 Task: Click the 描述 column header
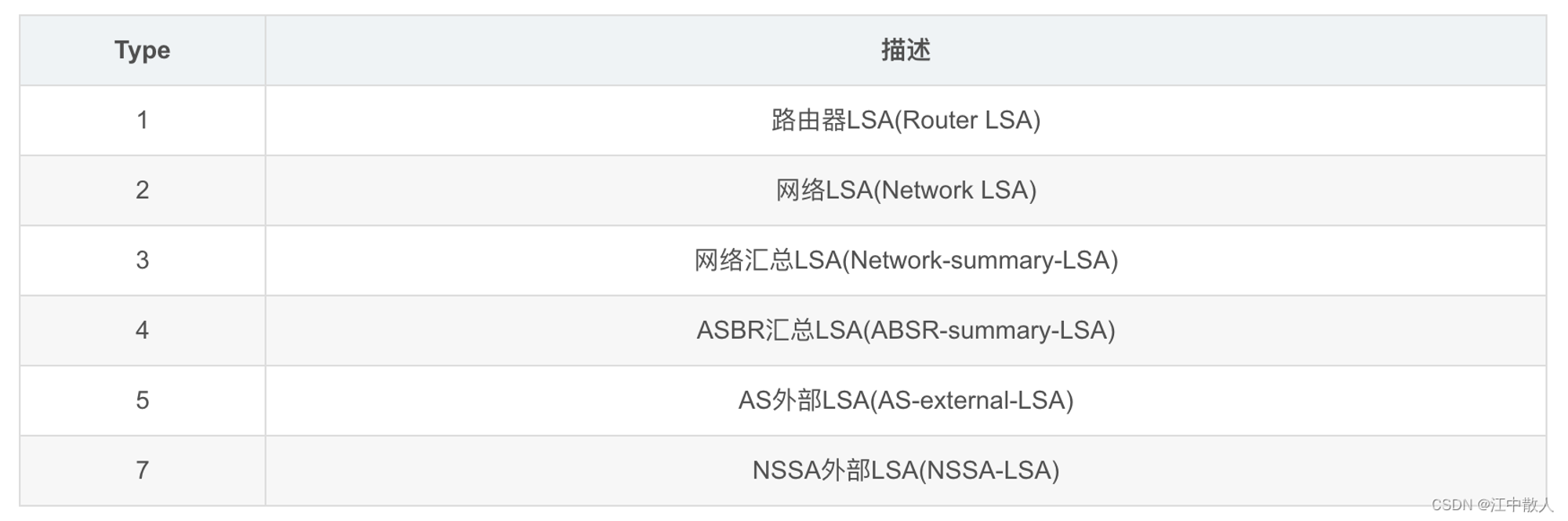(906, 50)
